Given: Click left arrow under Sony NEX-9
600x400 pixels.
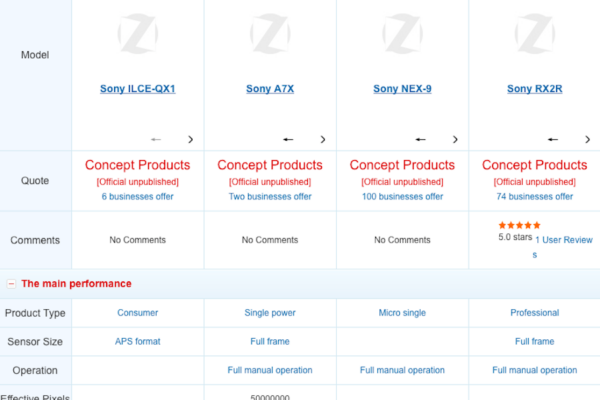Looking at the screenshot, I should click(421, 139).
